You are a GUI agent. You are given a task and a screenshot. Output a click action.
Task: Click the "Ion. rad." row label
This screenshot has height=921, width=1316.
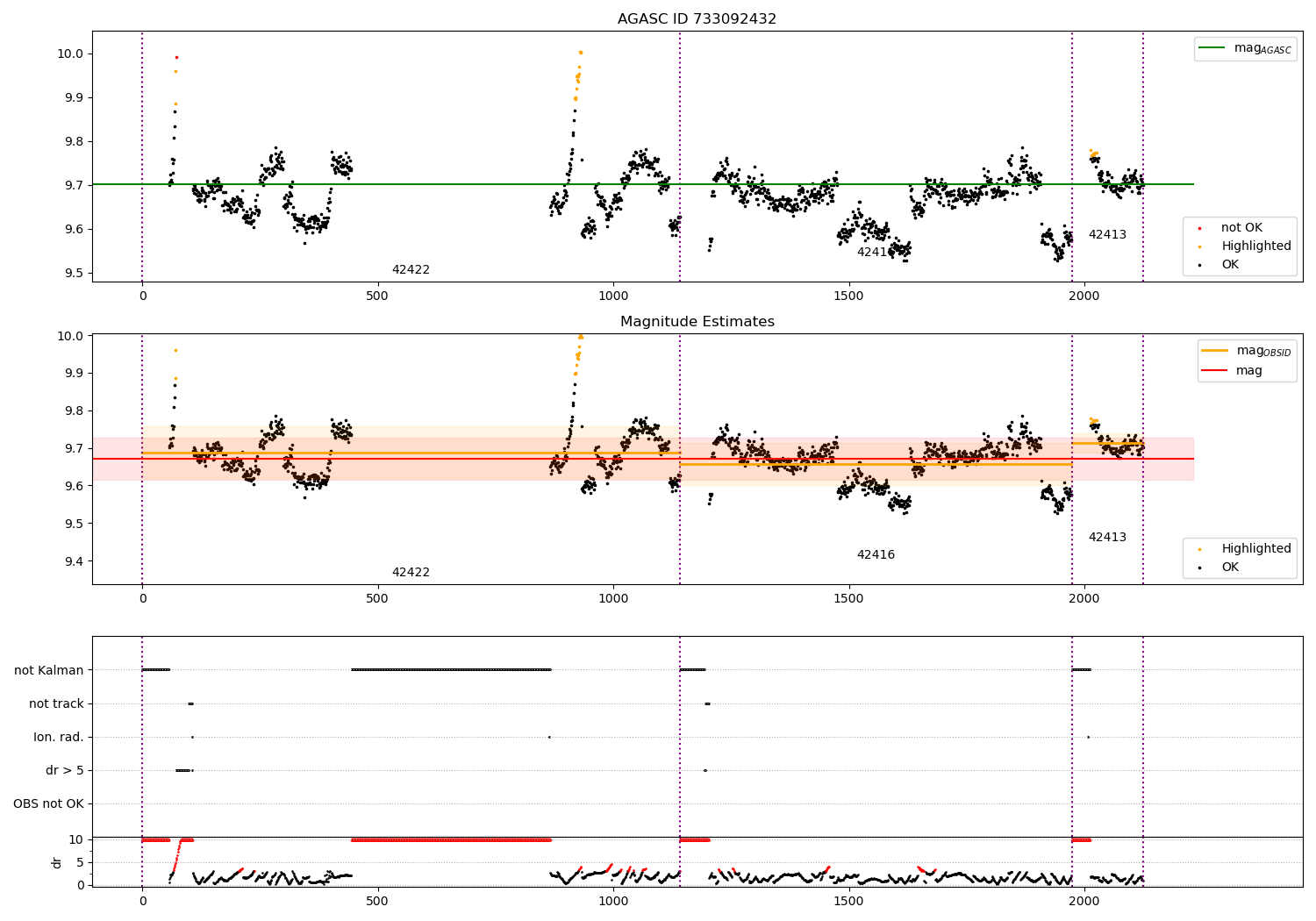(x=59, y=738)
